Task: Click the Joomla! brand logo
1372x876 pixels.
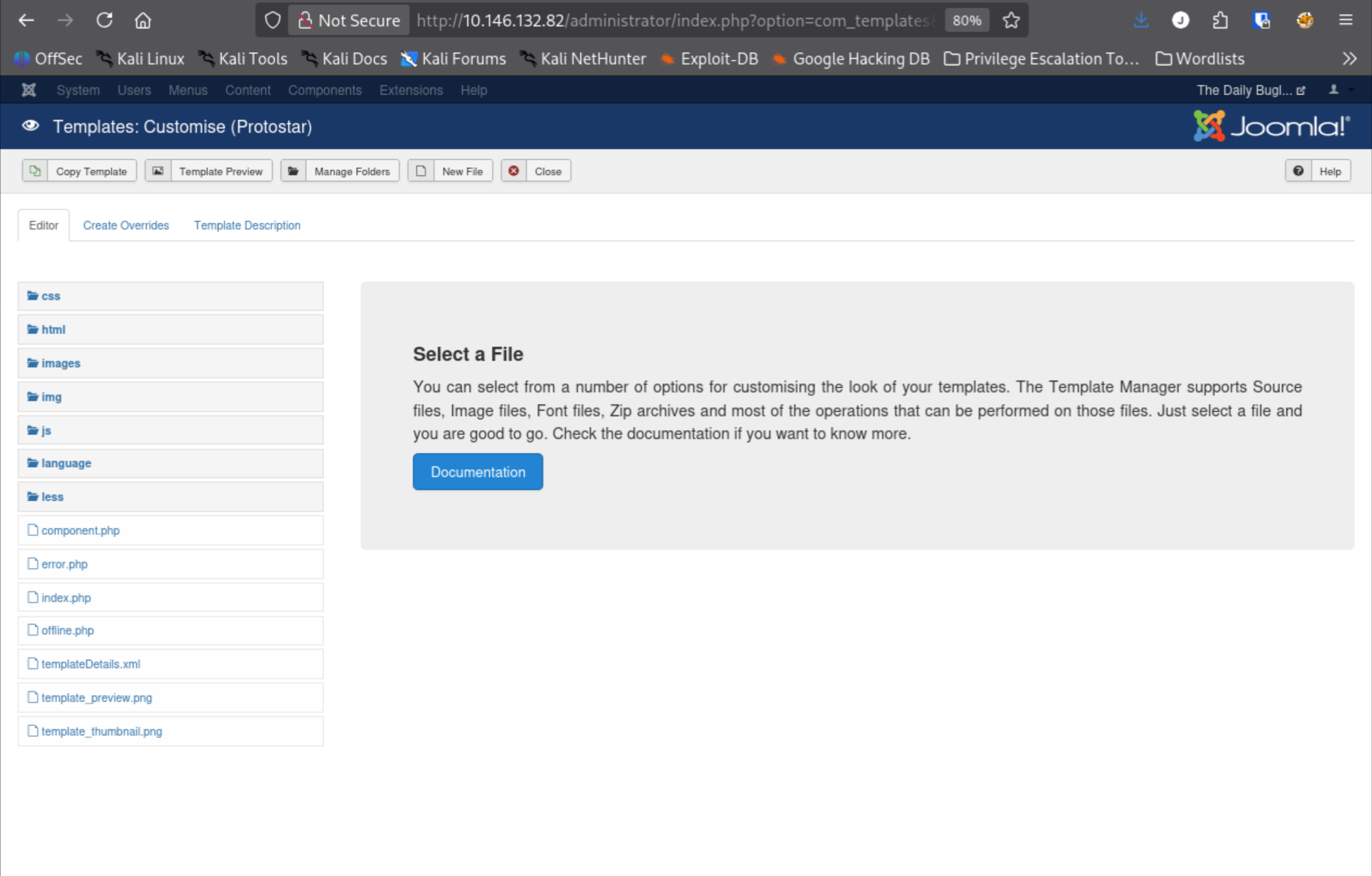Action: [x=1271, y=126]
